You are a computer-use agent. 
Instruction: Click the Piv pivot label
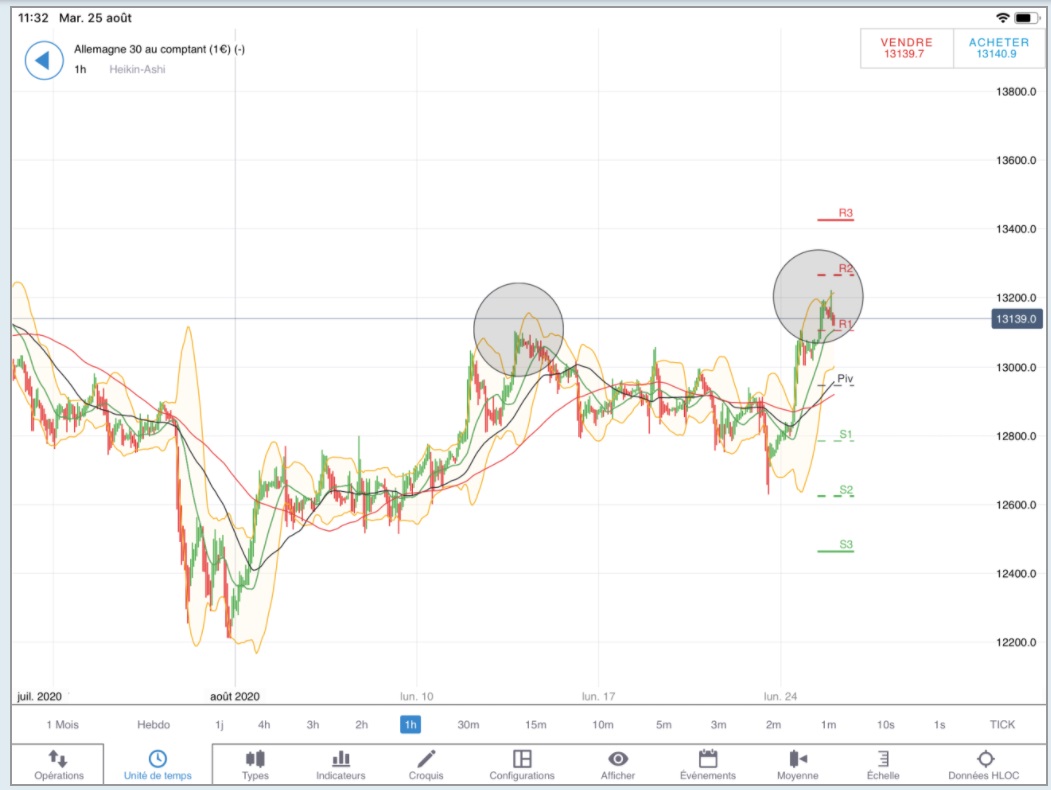coord(845,379)
